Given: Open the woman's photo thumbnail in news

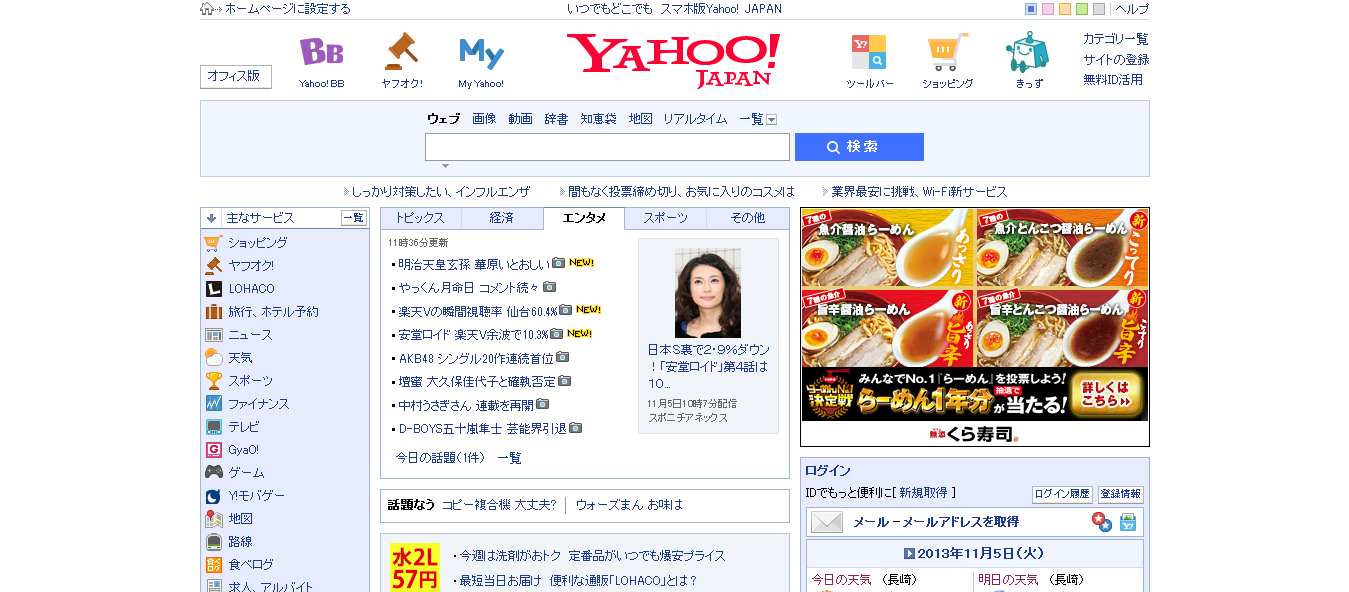Looking at the screenshot, I should pos(708,292).
